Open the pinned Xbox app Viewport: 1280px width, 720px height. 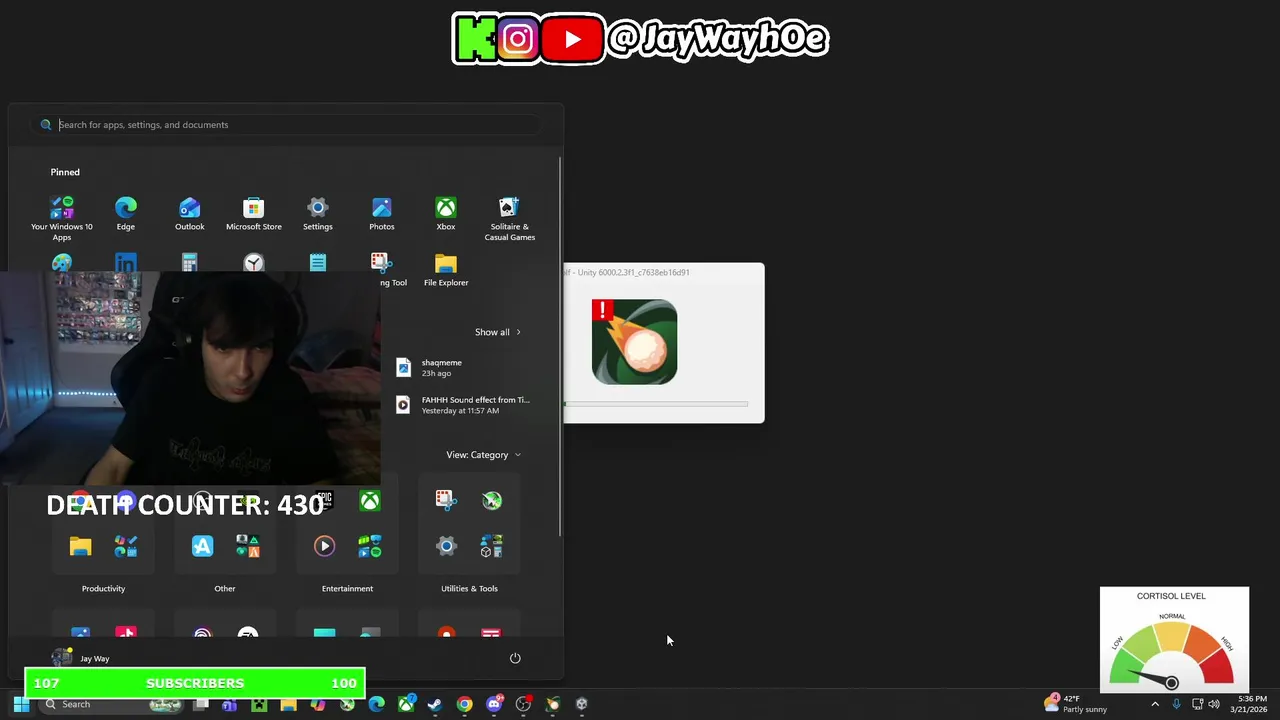click(446, 214)
